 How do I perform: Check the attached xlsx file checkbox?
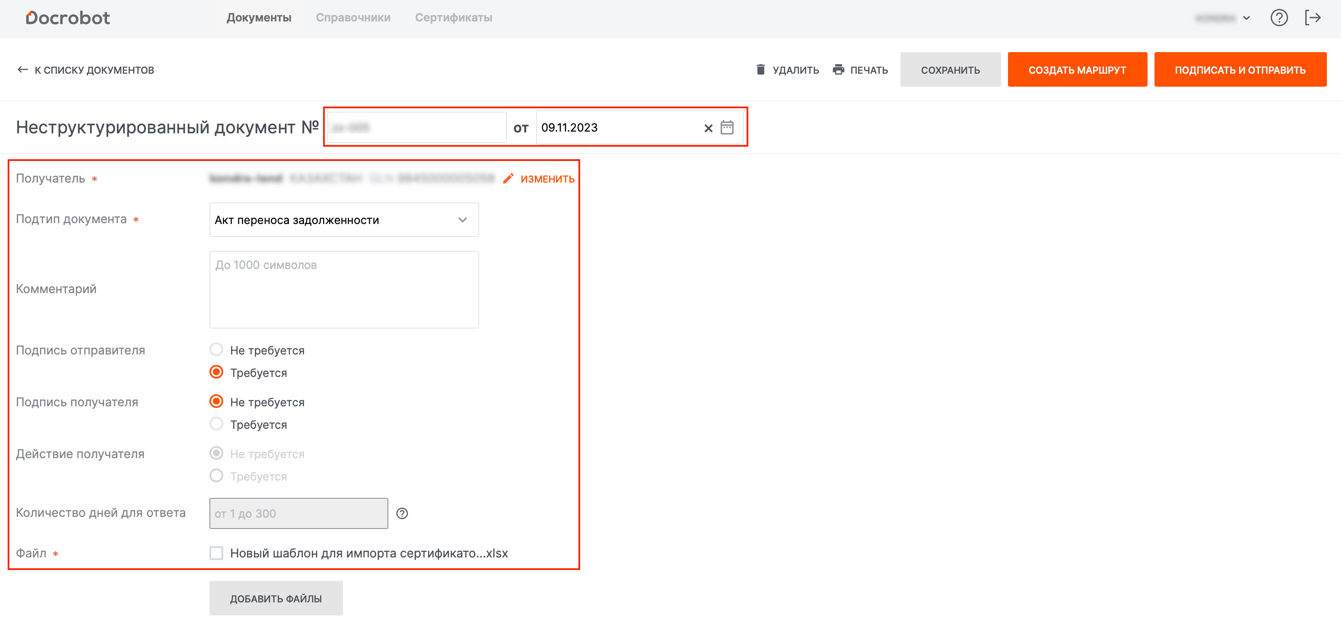tap(216, 553)
